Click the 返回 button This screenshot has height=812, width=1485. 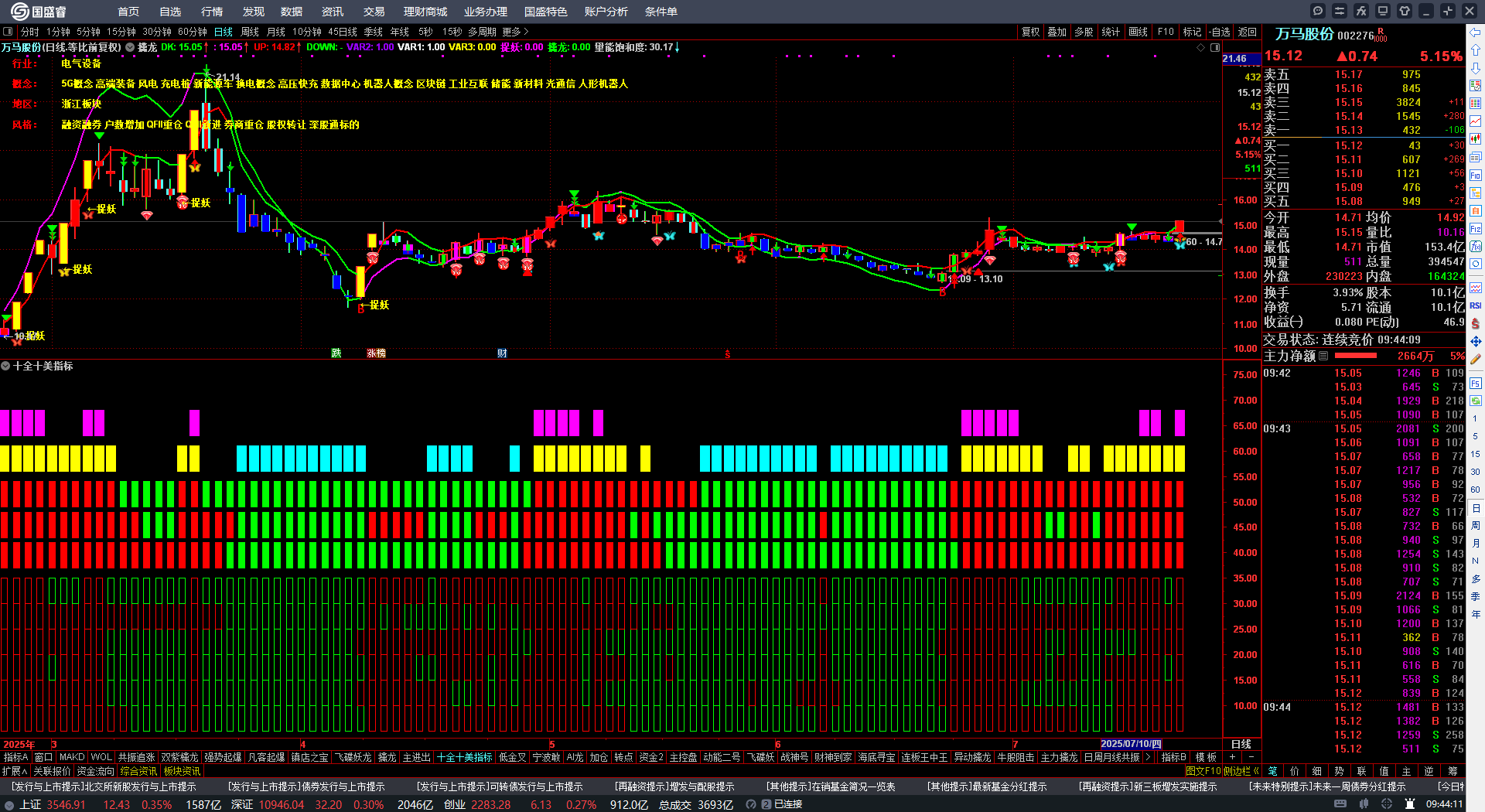click(x=1248, y=32)
